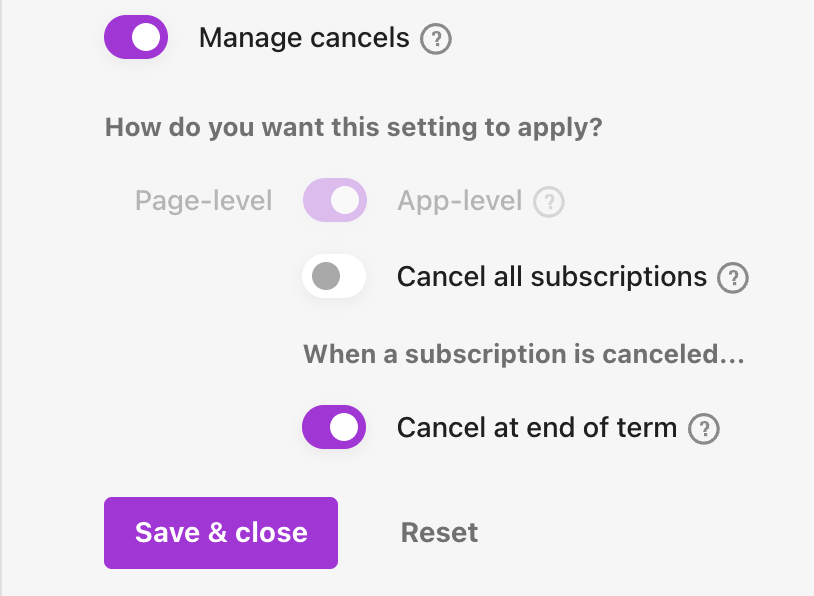
Task: Enable Cancel all subscriptions switch
Action: [334, 277]
